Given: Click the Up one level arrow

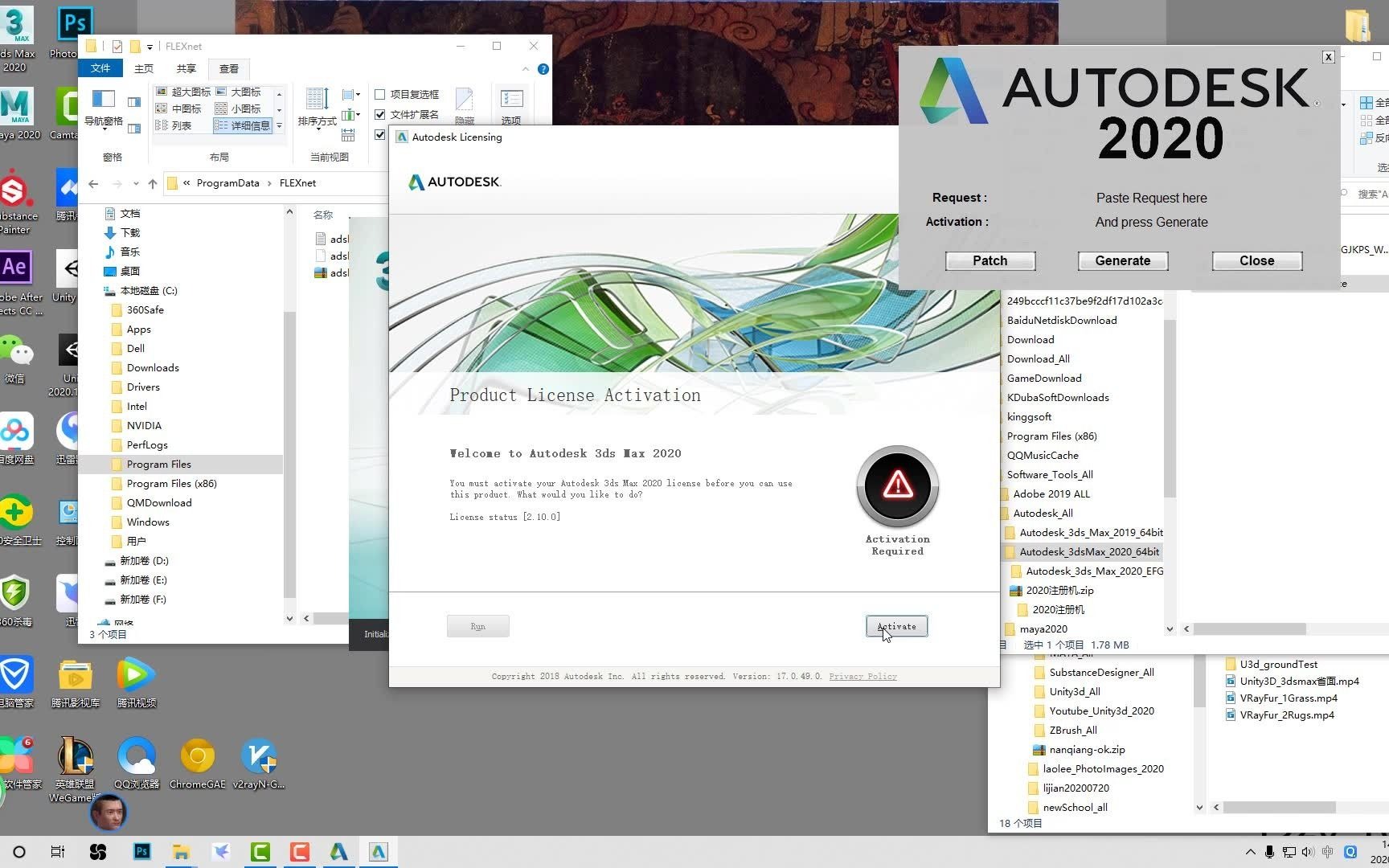Looking at the screenshot, I should point(153,183).
